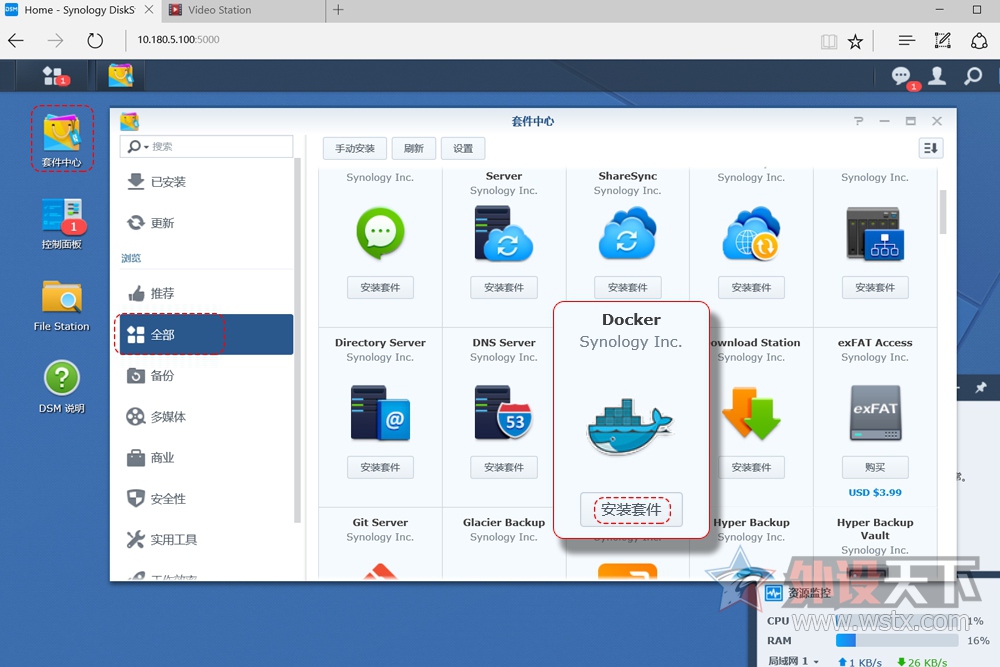Open 控制面板 desktop shortcut
1000x667 pixels.
tap(62, 223)
